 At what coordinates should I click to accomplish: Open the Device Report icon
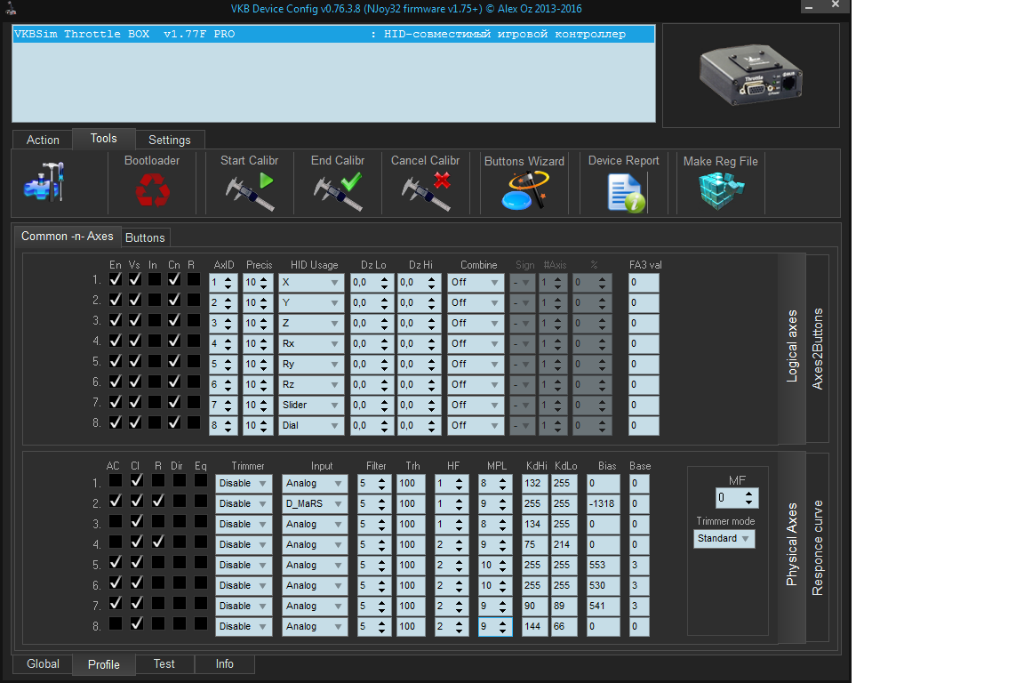pos(626,193)
